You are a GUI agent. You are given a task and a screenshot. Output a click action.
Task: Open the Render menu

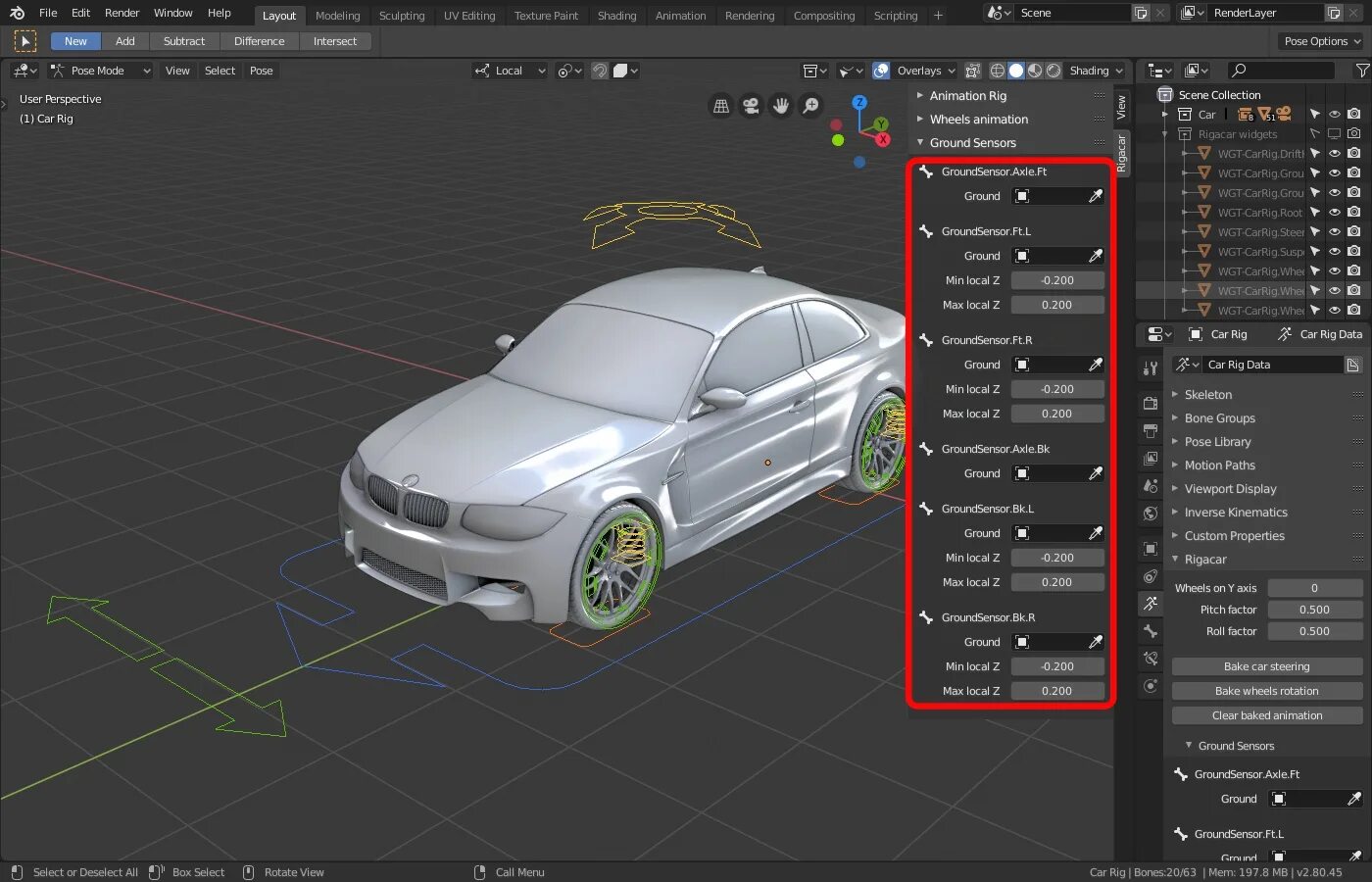[122, 13]
